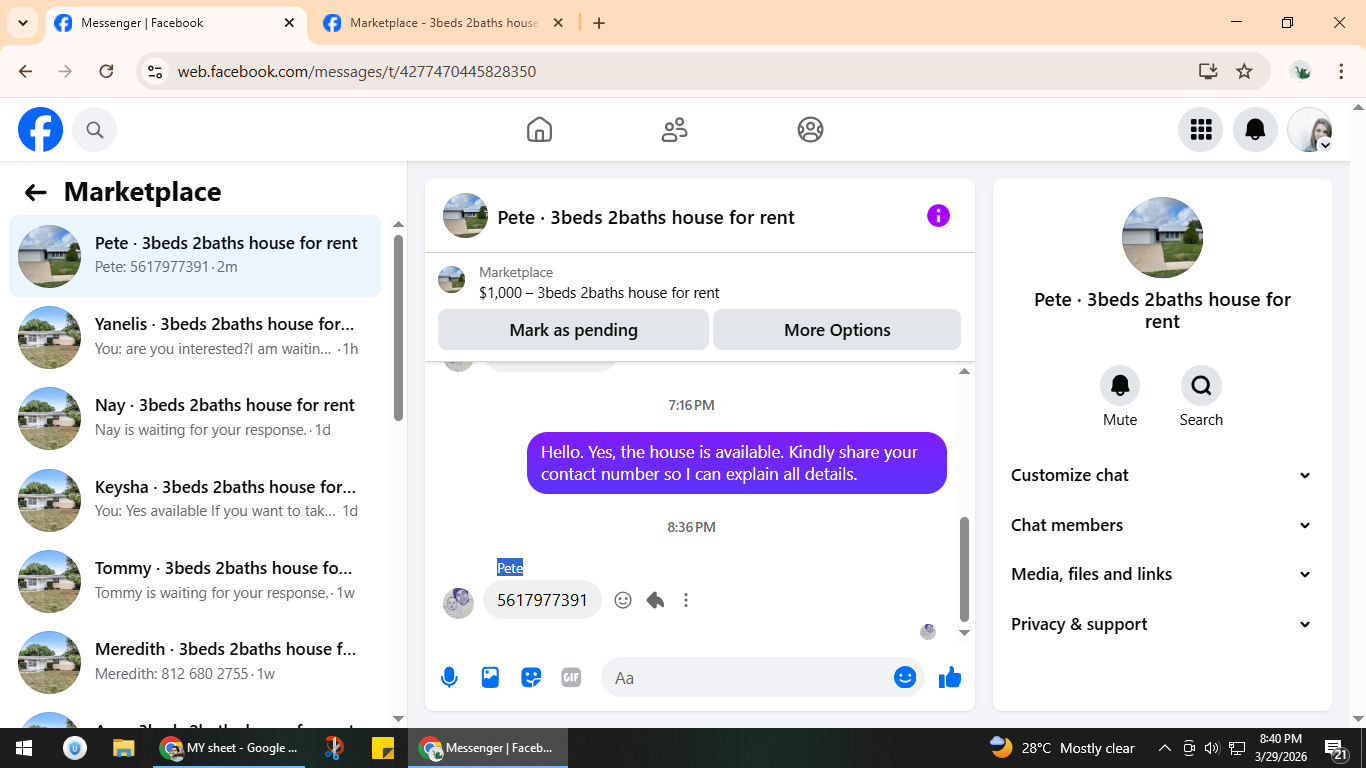This screenshot has height=768, width=1366.
Task: Open the volume control in system tray
Action: point(1212,748)
